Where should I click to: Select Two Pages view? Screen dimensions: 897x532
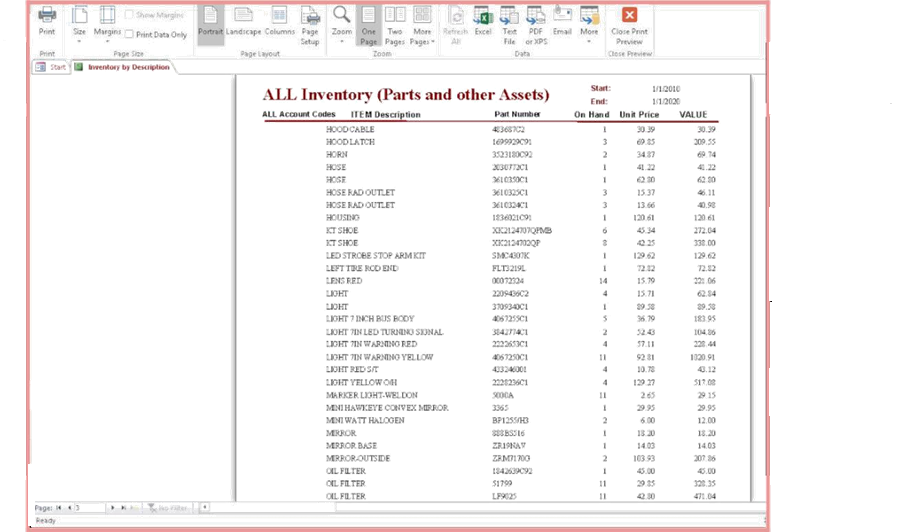(395, 26)
